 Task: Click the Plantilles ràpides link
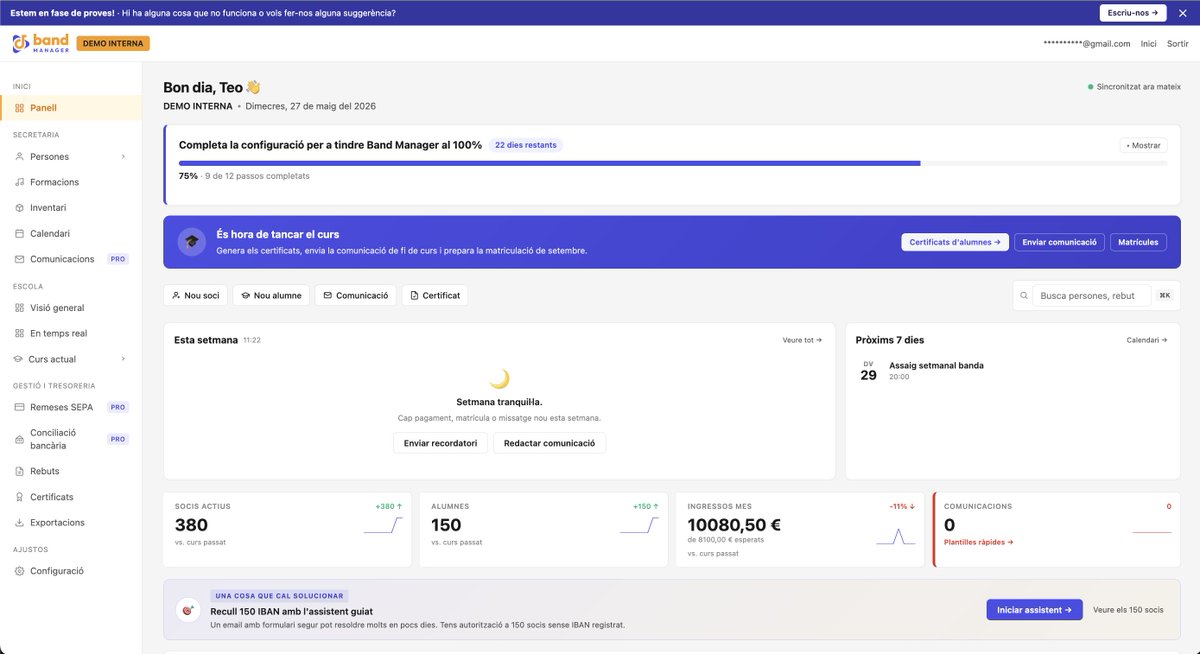pyautogui.click(x=978, y=543)
